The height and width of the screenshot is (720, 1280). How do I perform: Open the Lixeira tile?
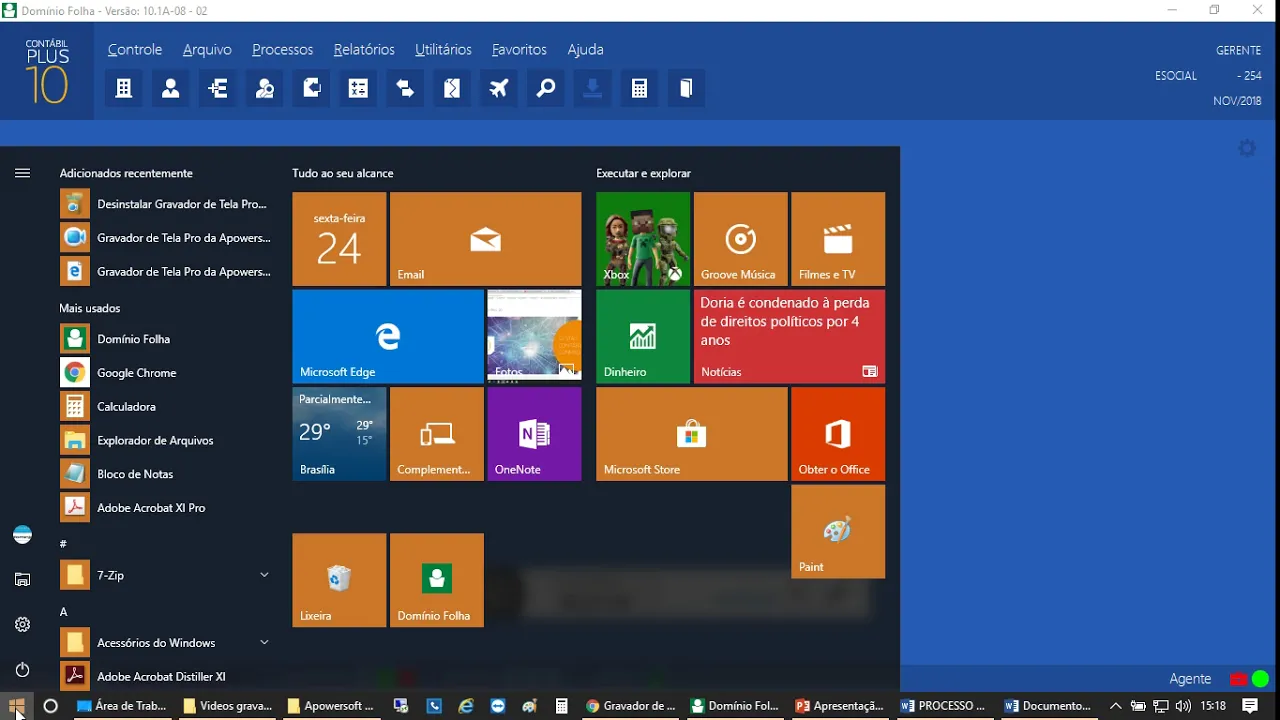(339, 580)
